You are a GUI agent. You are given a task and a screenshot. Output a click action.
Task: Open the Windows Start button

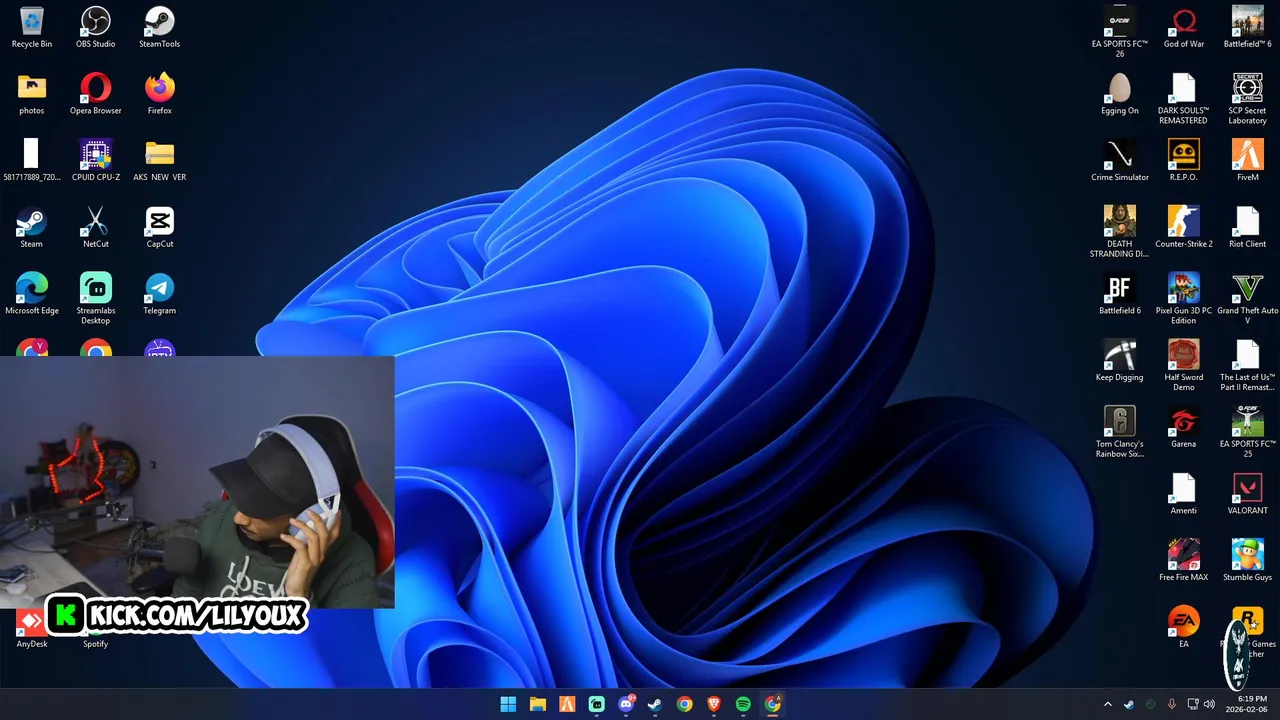tap(508, 704)
